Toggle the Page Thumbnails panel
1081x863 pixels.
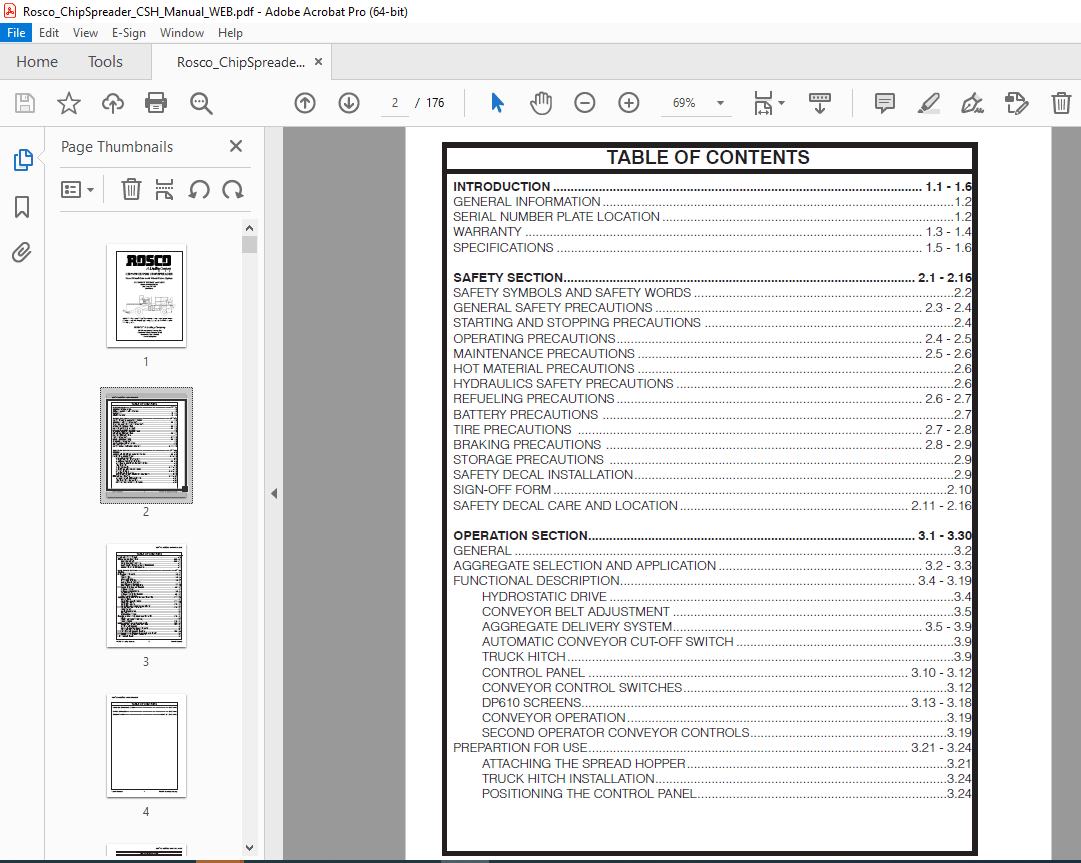tap(22, 160)
